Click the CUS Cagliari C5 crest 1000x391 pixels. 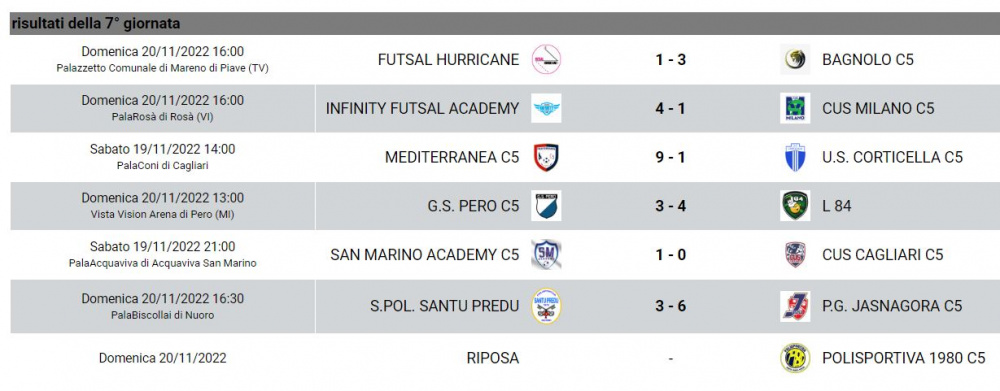795,255
